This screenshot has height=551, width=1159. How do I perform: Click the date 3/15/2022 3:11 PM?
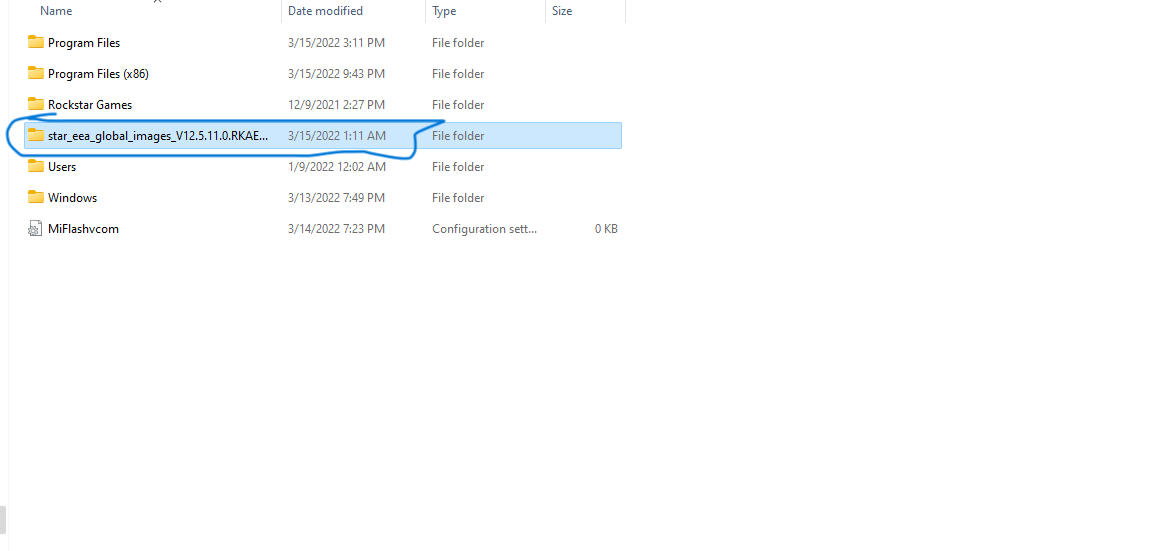(336, 43)
